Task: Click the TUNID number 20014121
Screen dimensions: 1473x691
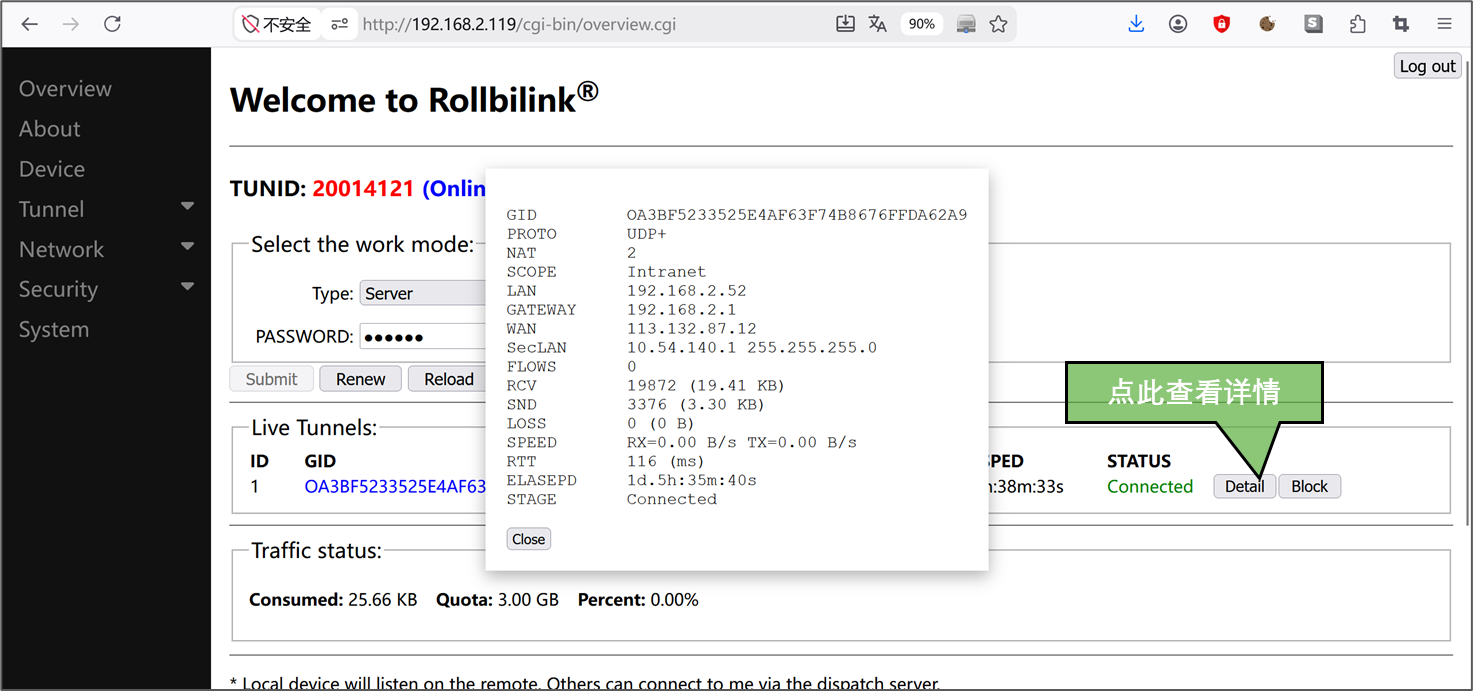Action: 363,188
